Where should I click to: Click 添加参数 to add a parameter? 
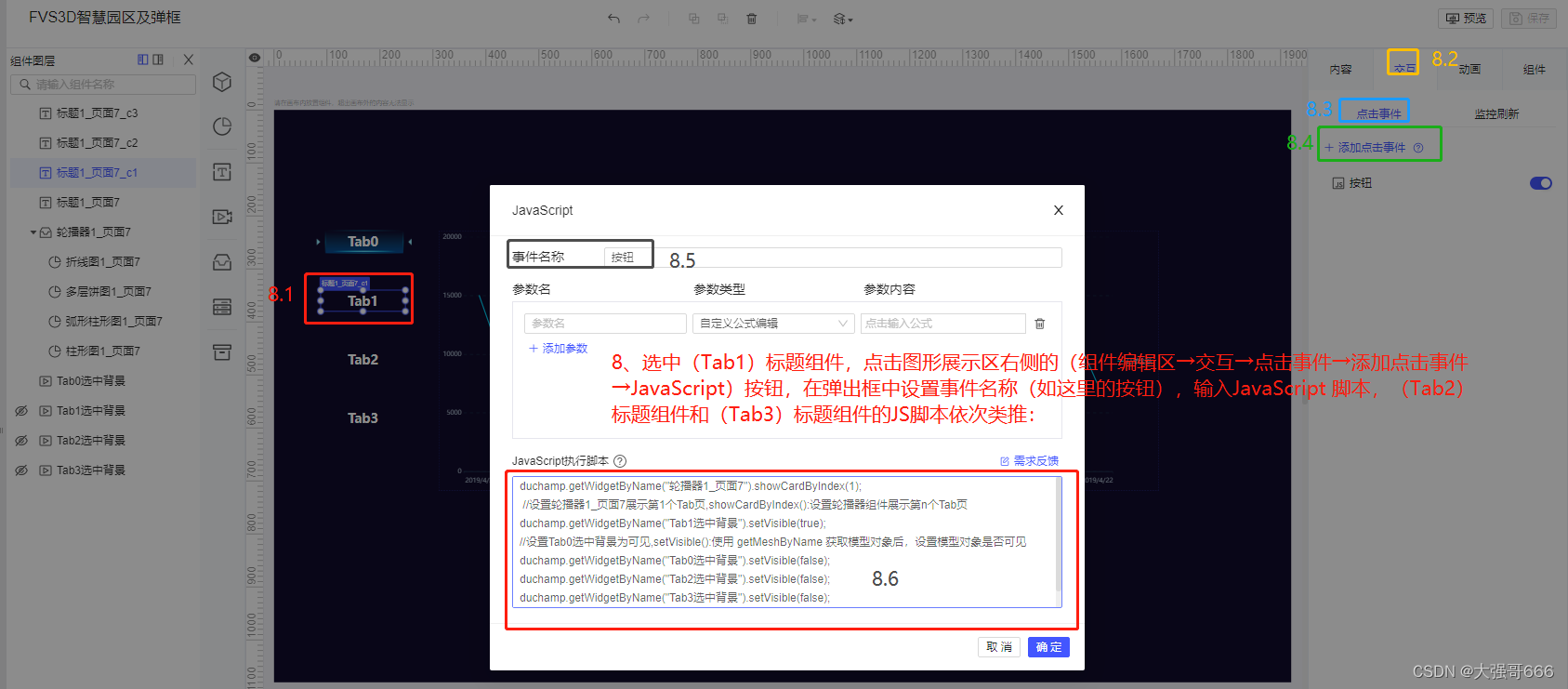click(x=559, y=349)
